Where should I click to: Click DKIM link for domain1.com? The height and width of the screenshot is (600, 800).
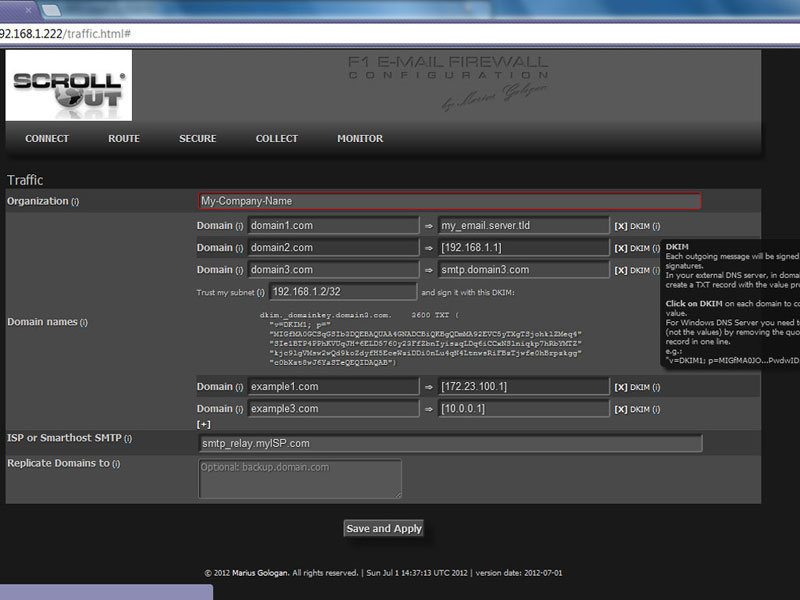click(x=639, y=226)
